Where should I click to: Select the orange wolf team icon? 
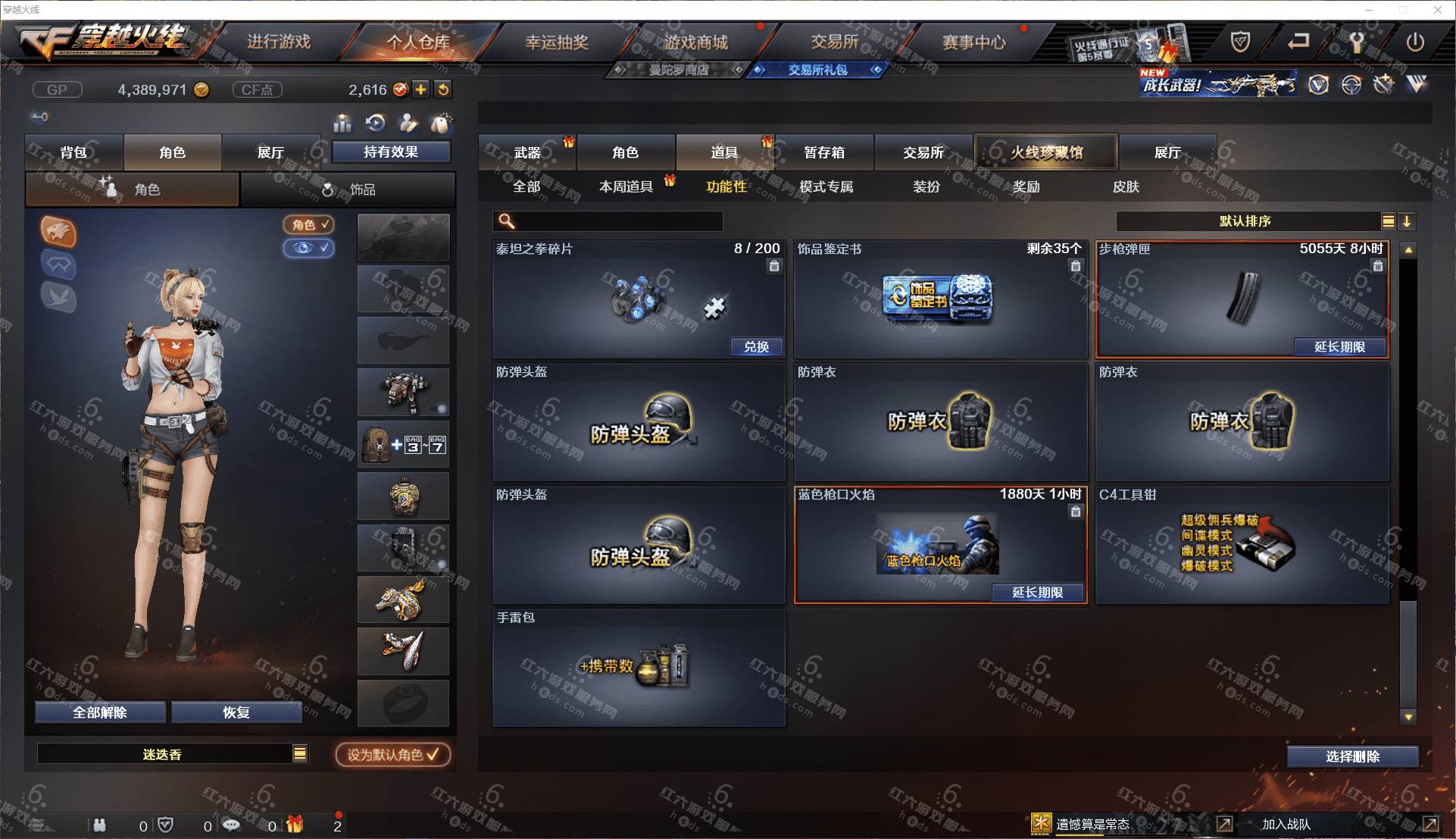tap(59, 232)
